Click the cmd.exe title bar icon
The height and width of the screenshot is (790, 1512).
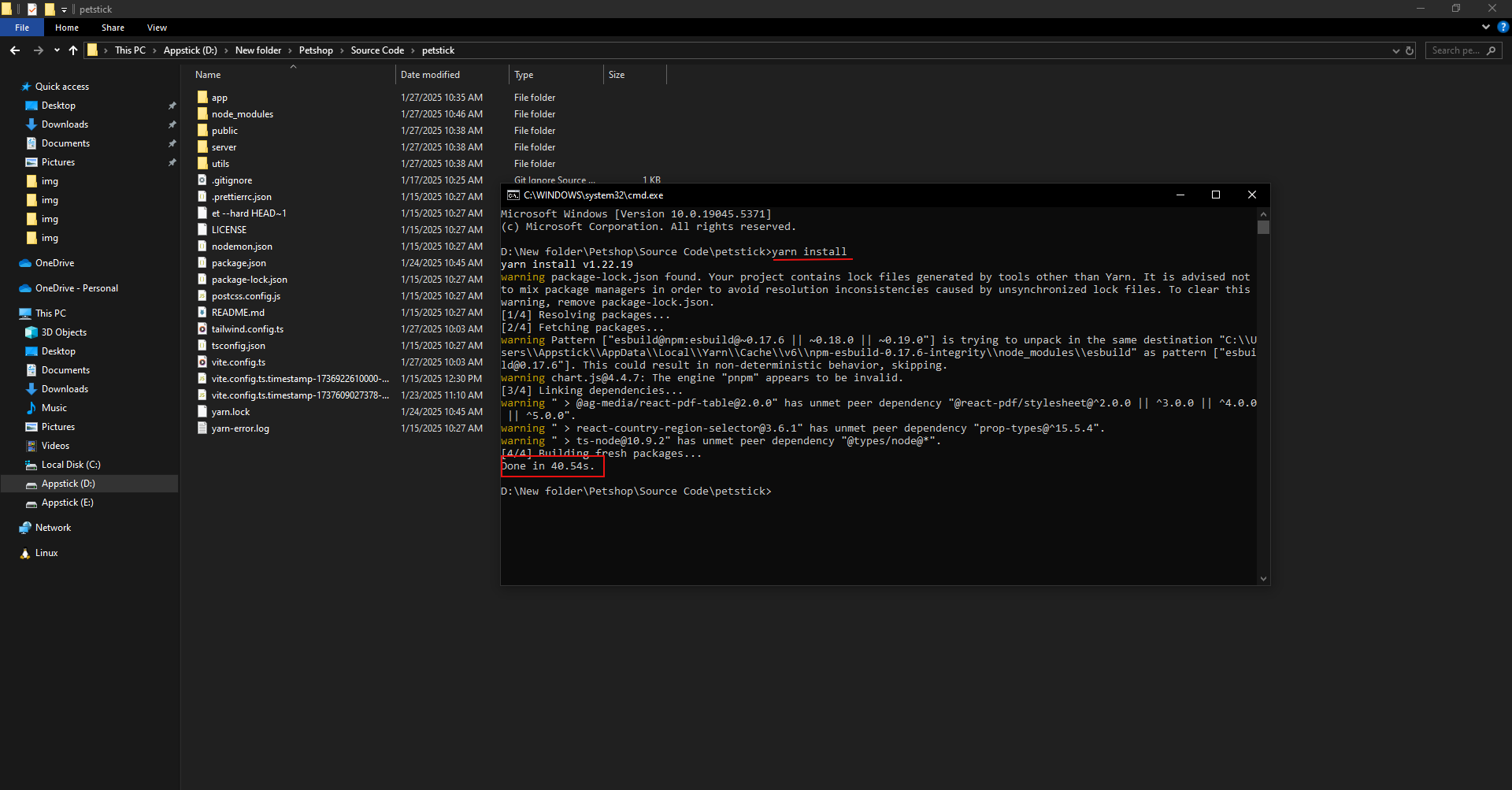(x=513, y=195)
